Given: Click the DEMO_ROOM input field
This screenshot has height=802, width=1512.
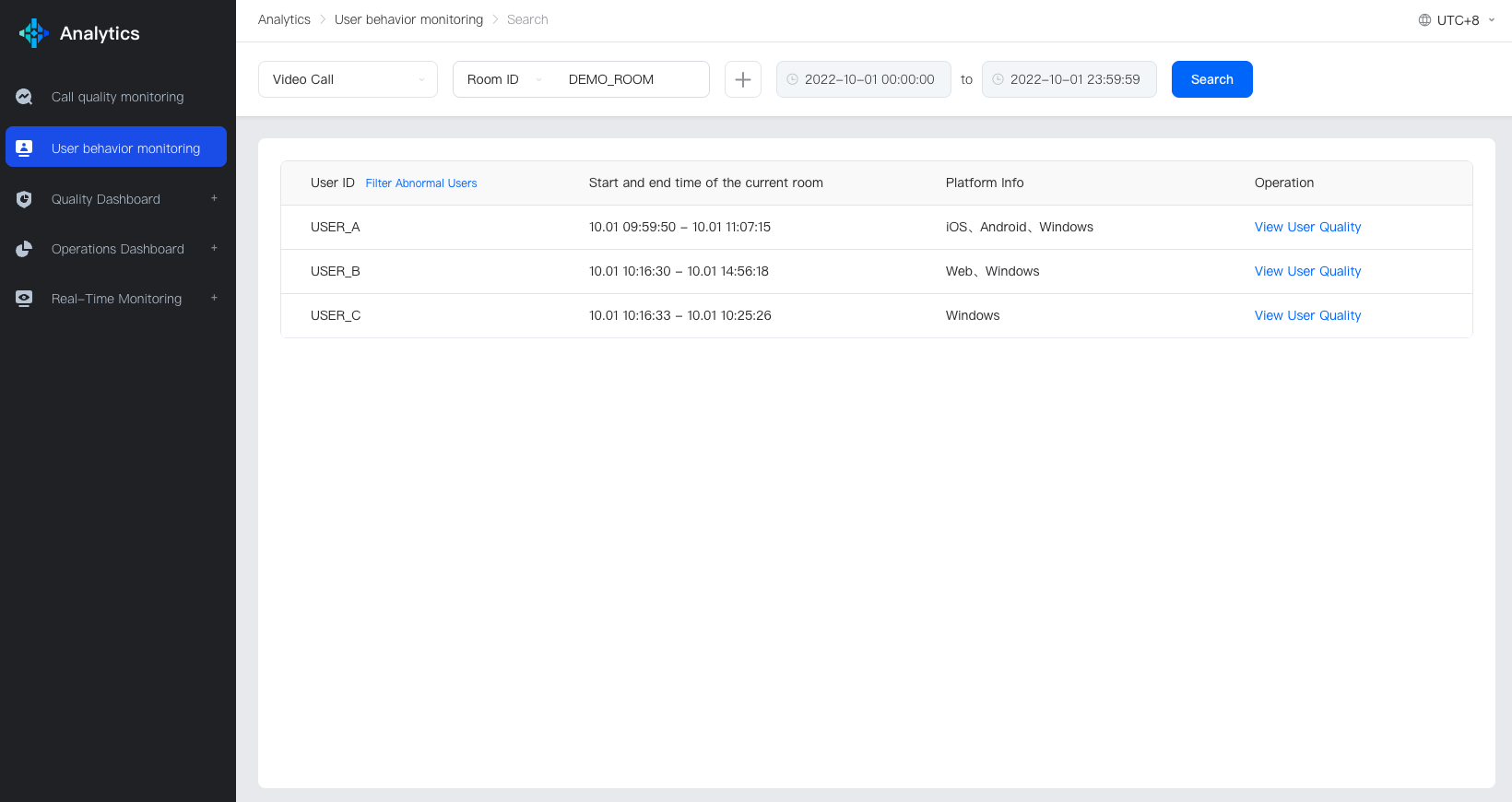Looking at the screenshot, I should click(x=632, y=79).
